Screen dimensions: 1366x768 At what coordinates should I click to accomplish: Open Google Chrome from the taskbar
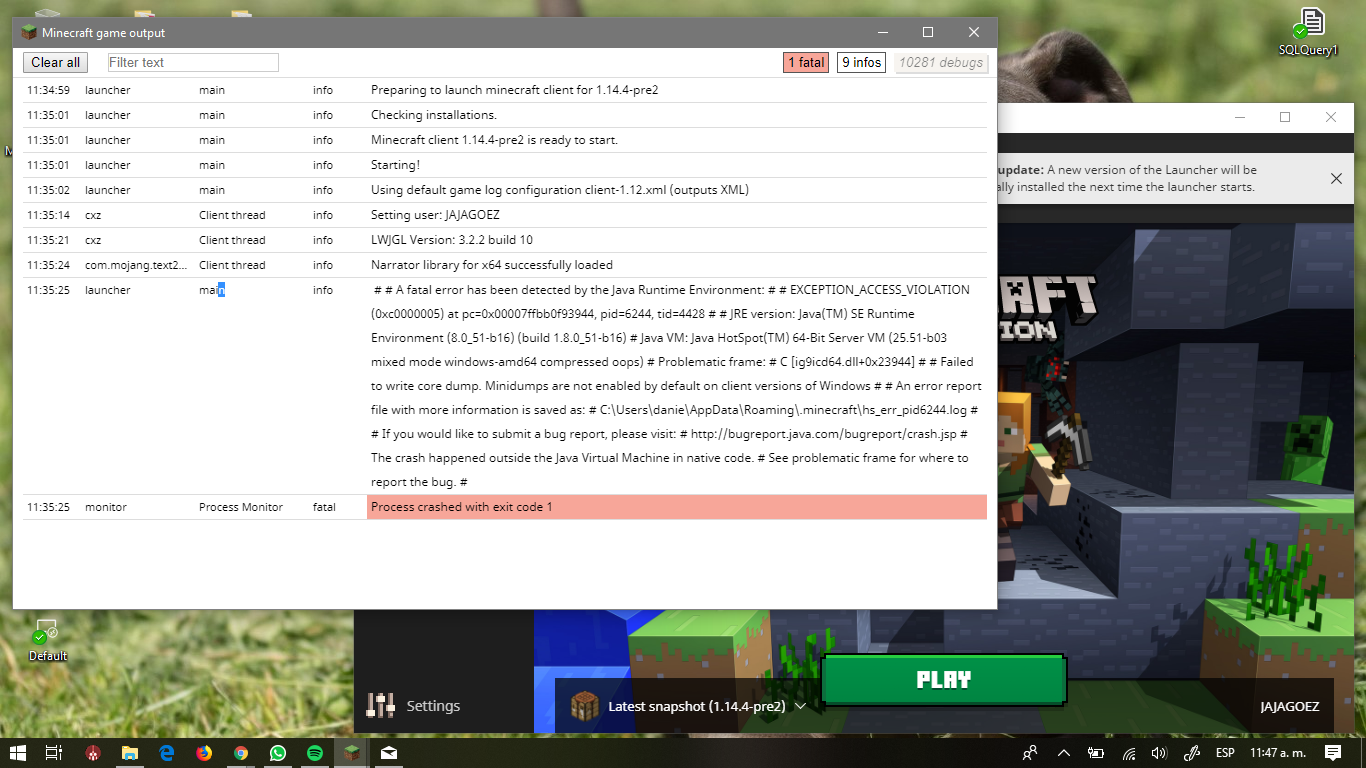point(241,753)
